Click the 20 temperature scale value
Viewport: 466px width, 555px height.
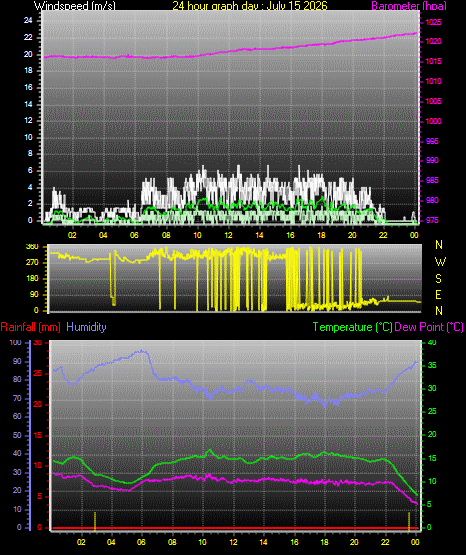point(432,435)
